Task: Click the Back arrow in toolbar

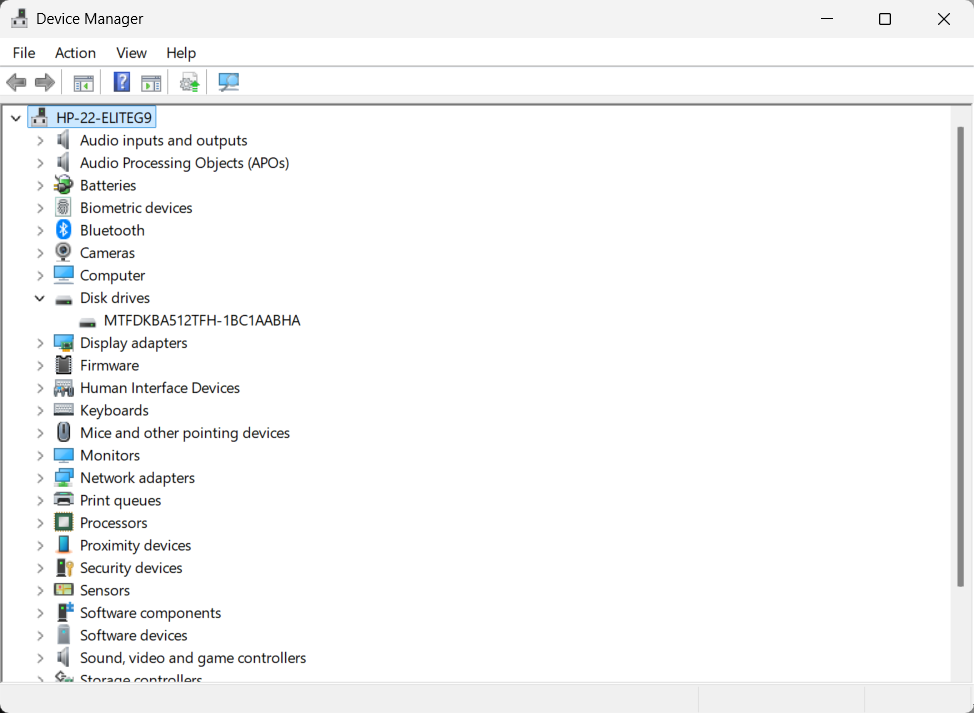Action: click(16, 82)
